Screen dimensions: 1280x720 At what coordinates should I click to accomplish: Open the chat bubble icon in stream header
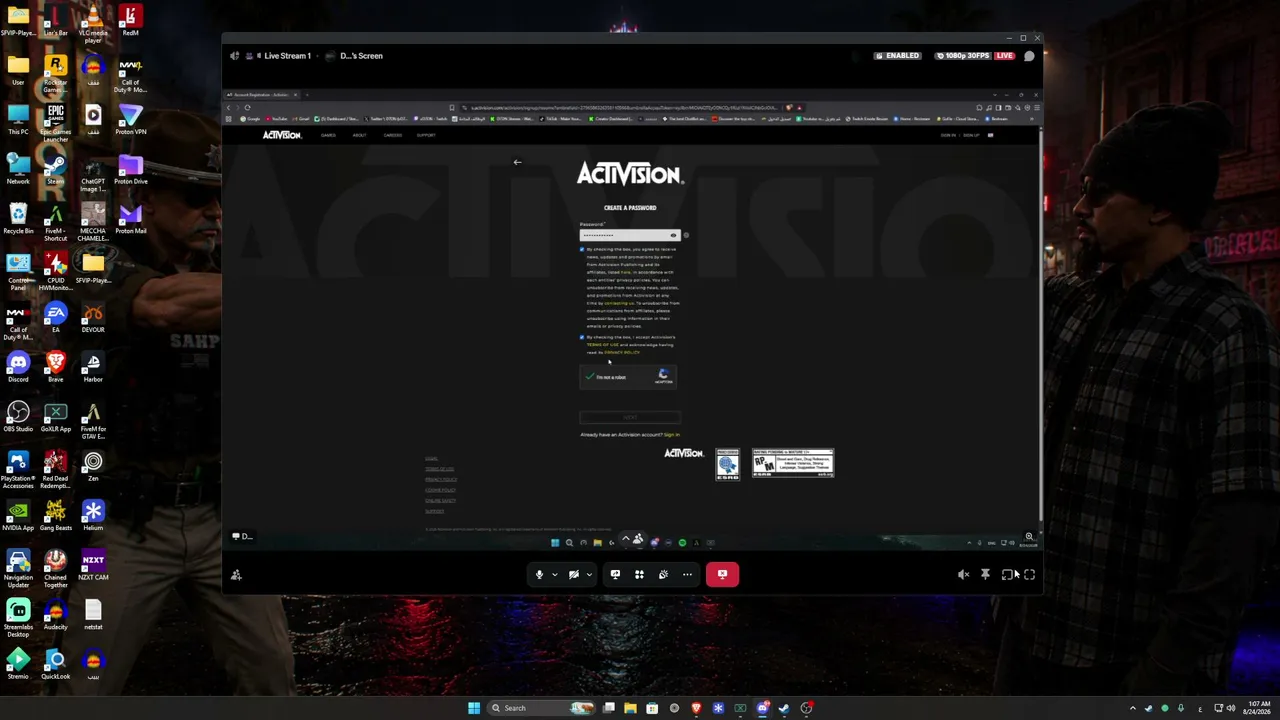click(1029, 56)
